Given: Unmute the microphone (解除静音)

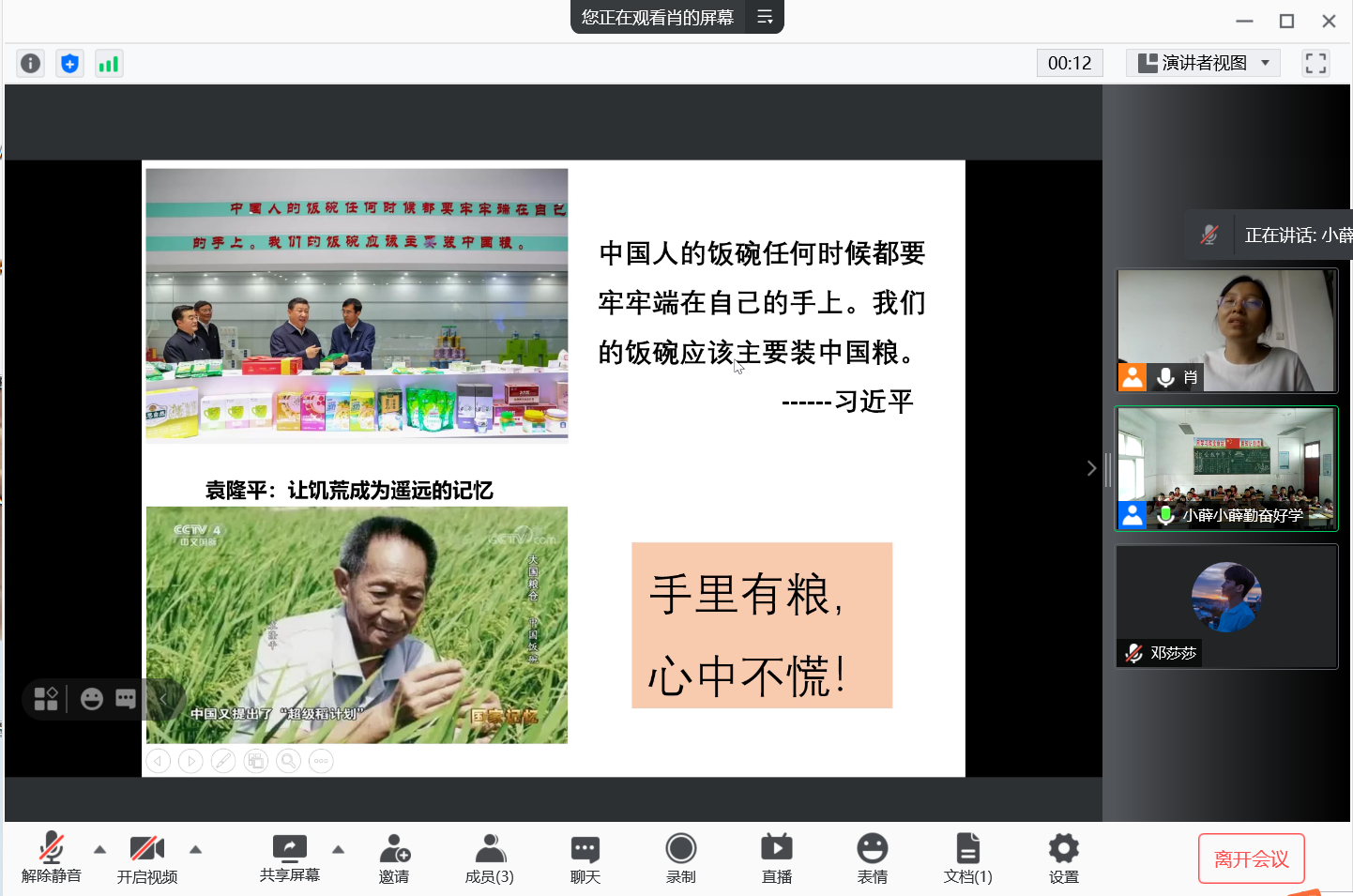Looking at the screenshot, I should pyautogui.click(x=52, y=858).
